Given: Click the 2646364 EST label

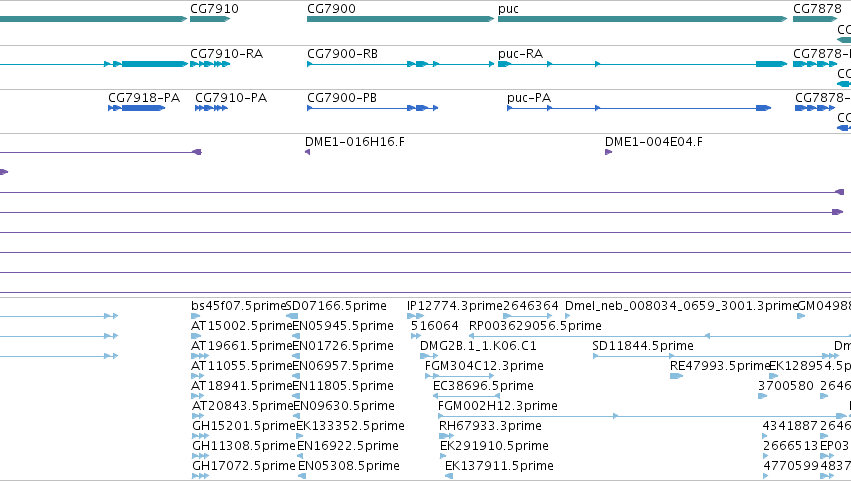Looking at the screenshot, I should [531, 306].
